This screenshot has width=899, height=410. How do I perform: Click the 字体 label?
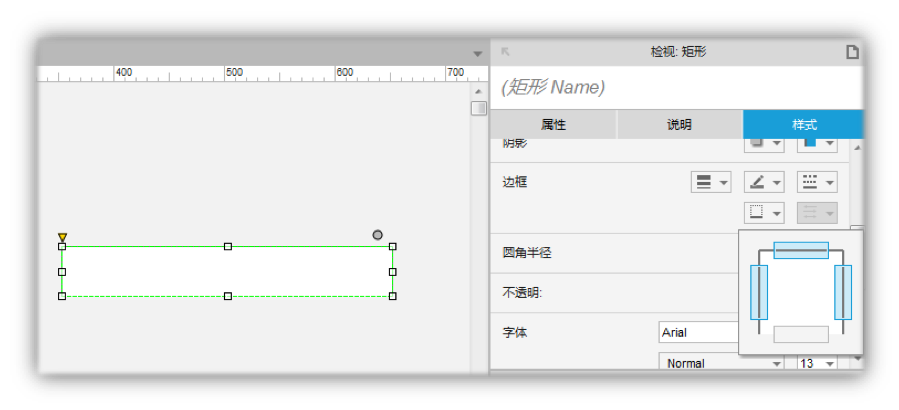click(515, 333)
